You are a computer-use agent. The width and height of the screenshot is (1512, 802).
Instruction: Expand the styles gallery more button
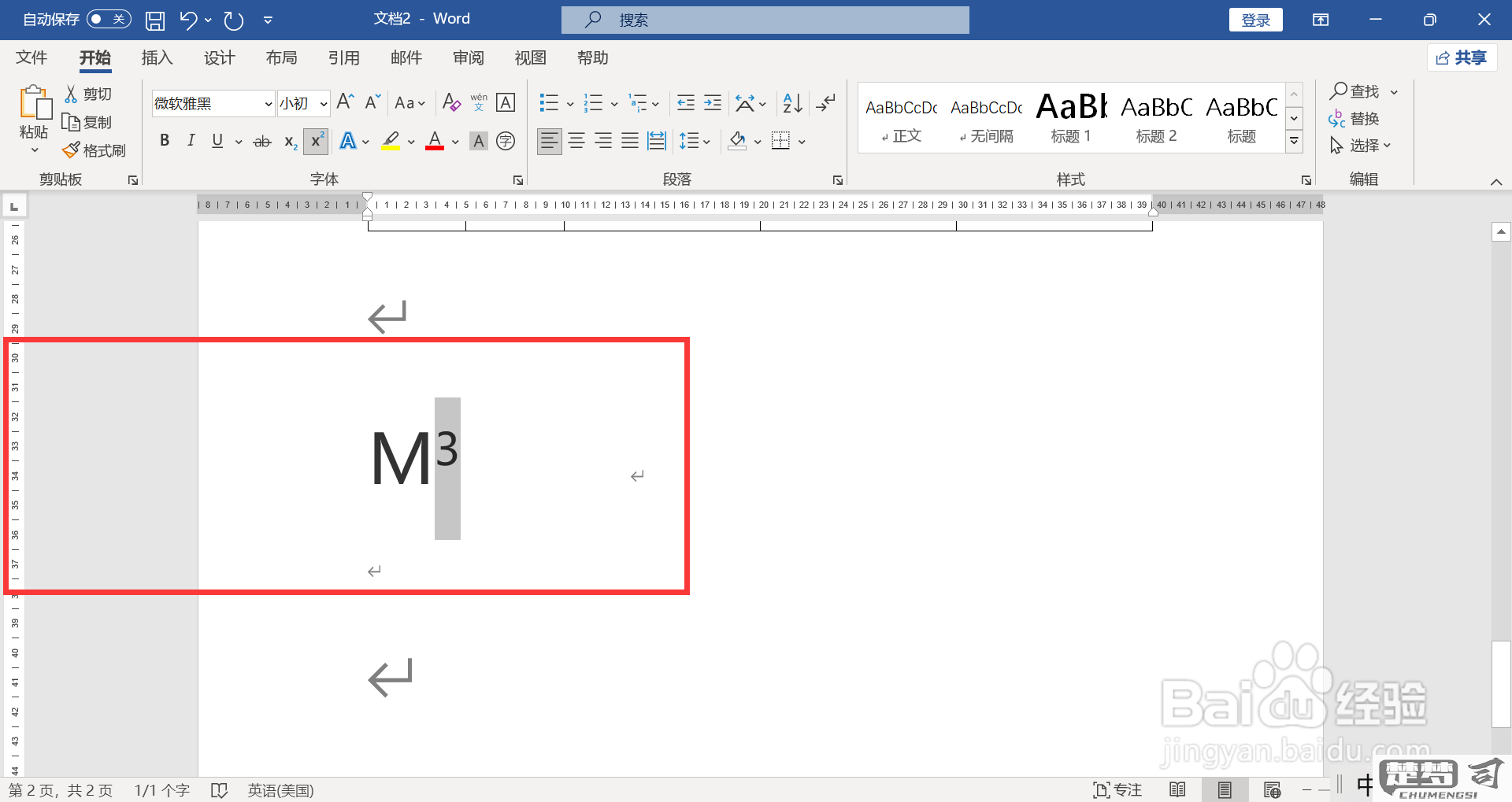1294,141
